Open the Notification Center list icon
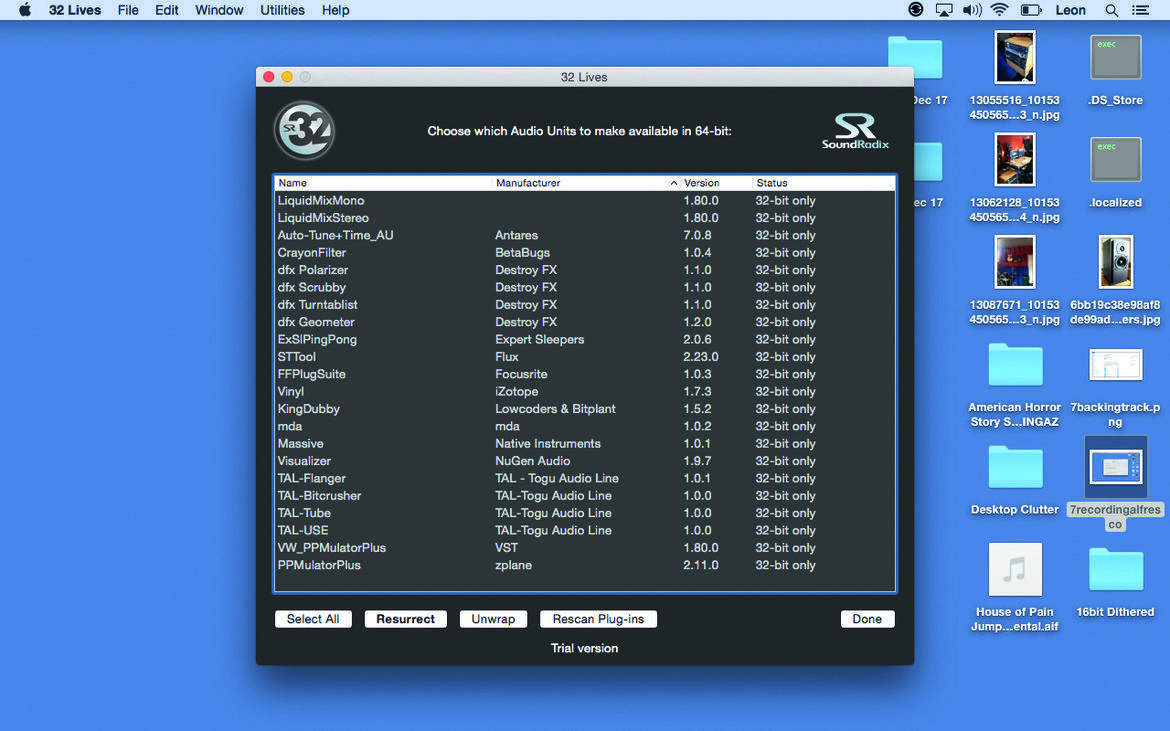Image resolution: width=1170 pixels, height=731 pixels. point(1140,10)
